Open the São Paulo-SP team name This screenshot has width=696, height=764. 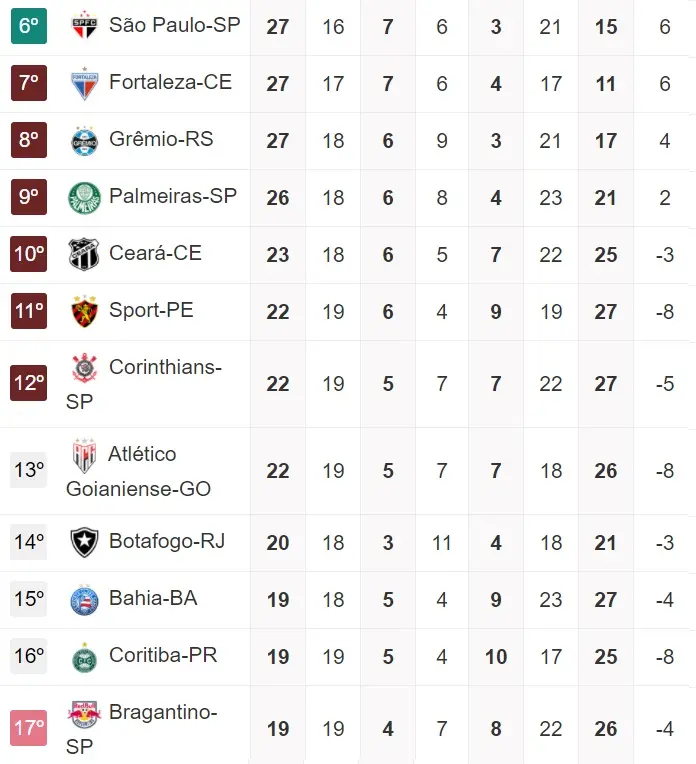pyautogui.click(x=174, y=26)
